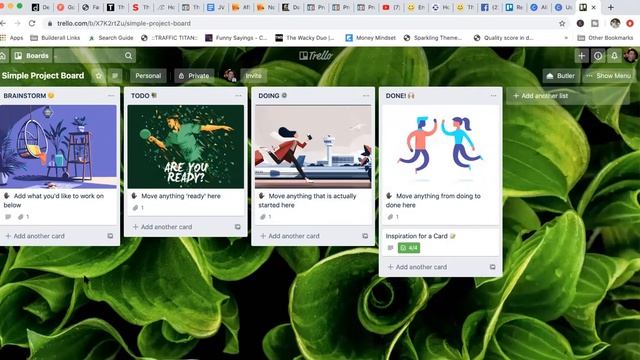
Task: Open the running woman airport cover card
Action: pos(313,147)
